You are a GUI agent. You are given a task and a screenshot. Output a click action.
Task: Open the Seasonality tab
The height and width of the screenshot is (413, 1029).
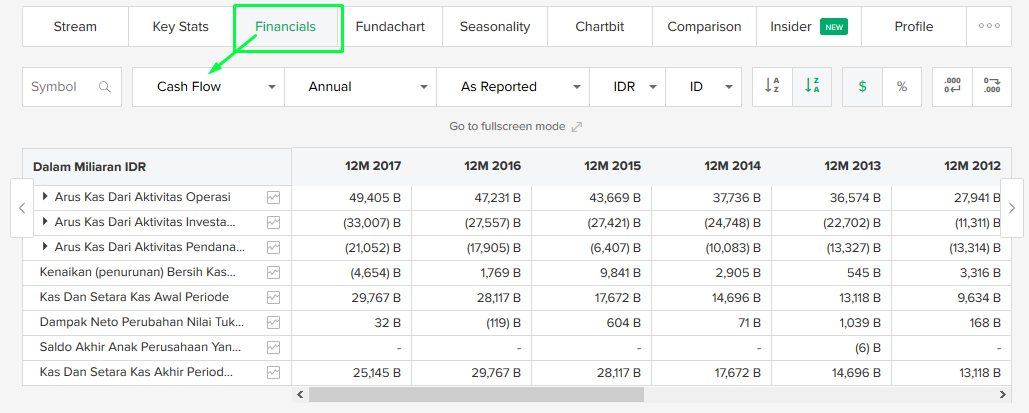coord(495,27)
